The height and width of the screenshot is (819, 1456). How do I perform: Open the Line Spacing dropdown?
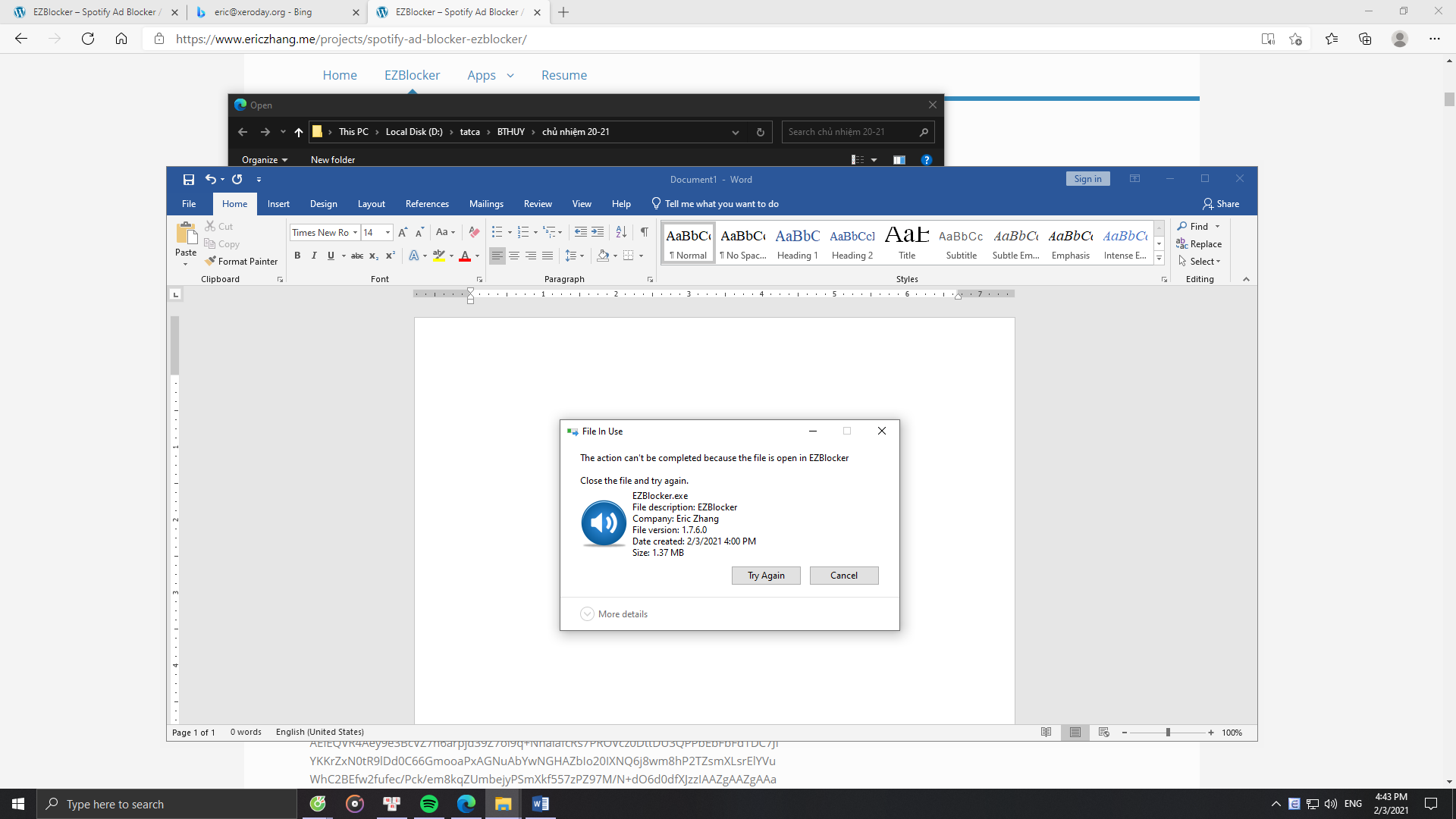coord(575,256)
